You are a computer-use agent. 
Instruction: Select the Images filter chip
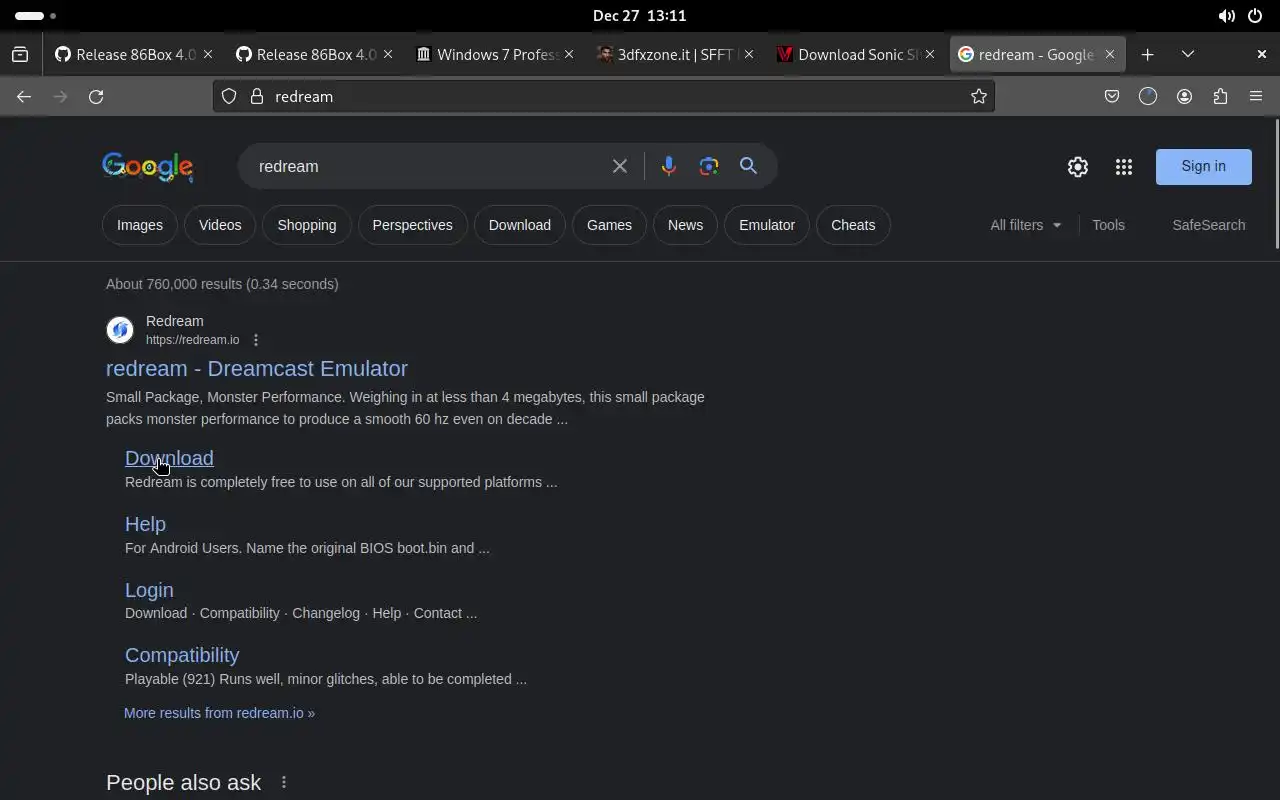[x=140, y=225]
